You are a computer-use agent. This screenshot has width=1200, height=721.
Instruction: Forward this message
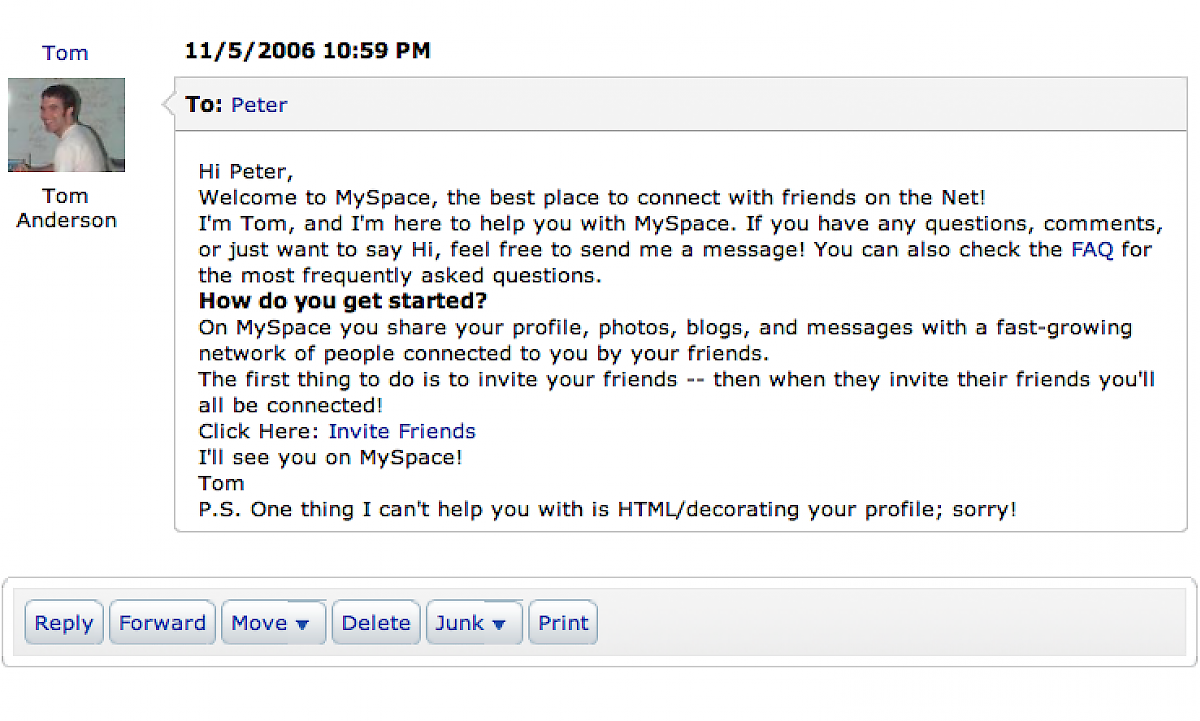pos(162,623)
